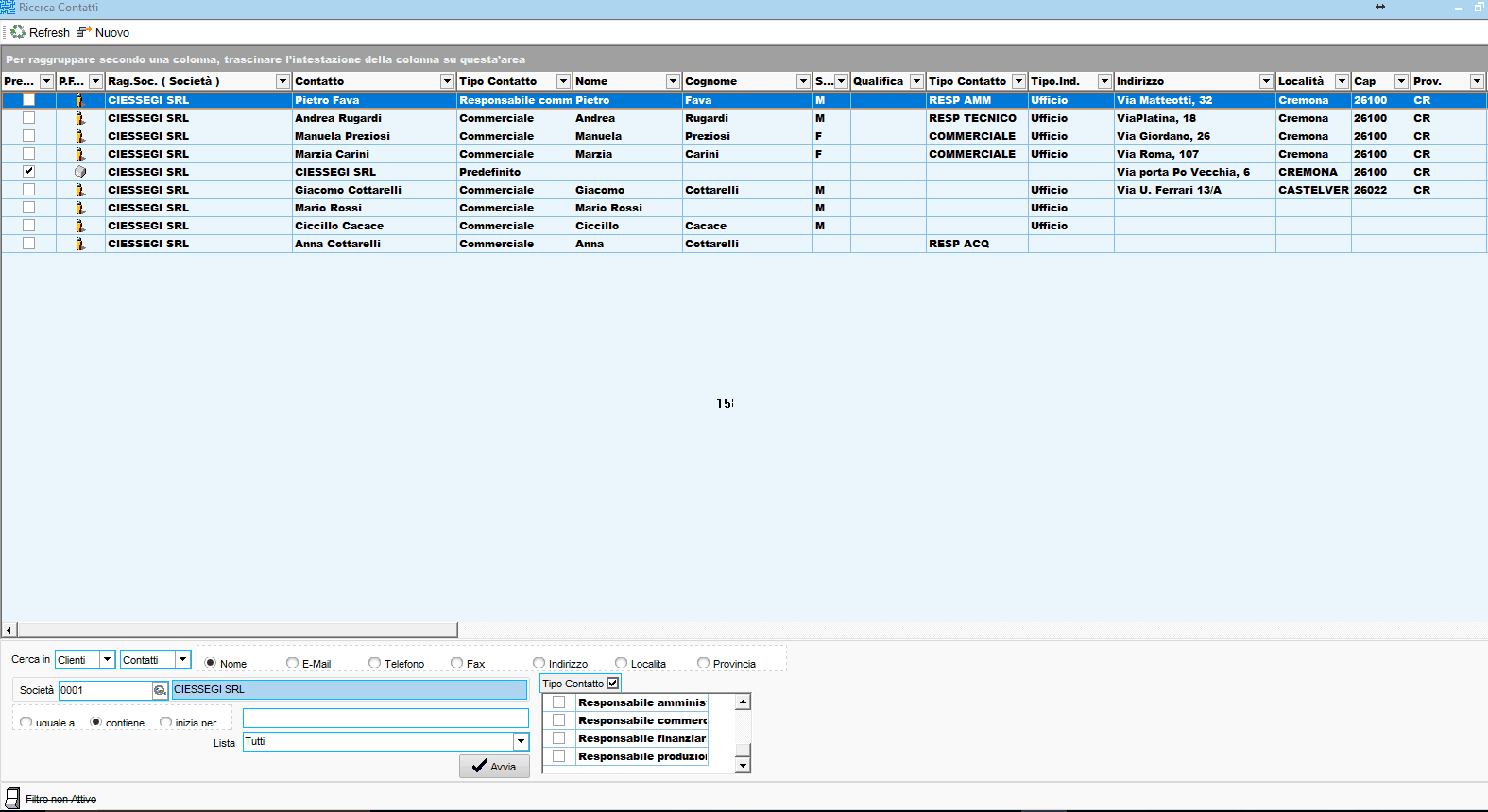Select the 26022 postal code cell

1380,190
